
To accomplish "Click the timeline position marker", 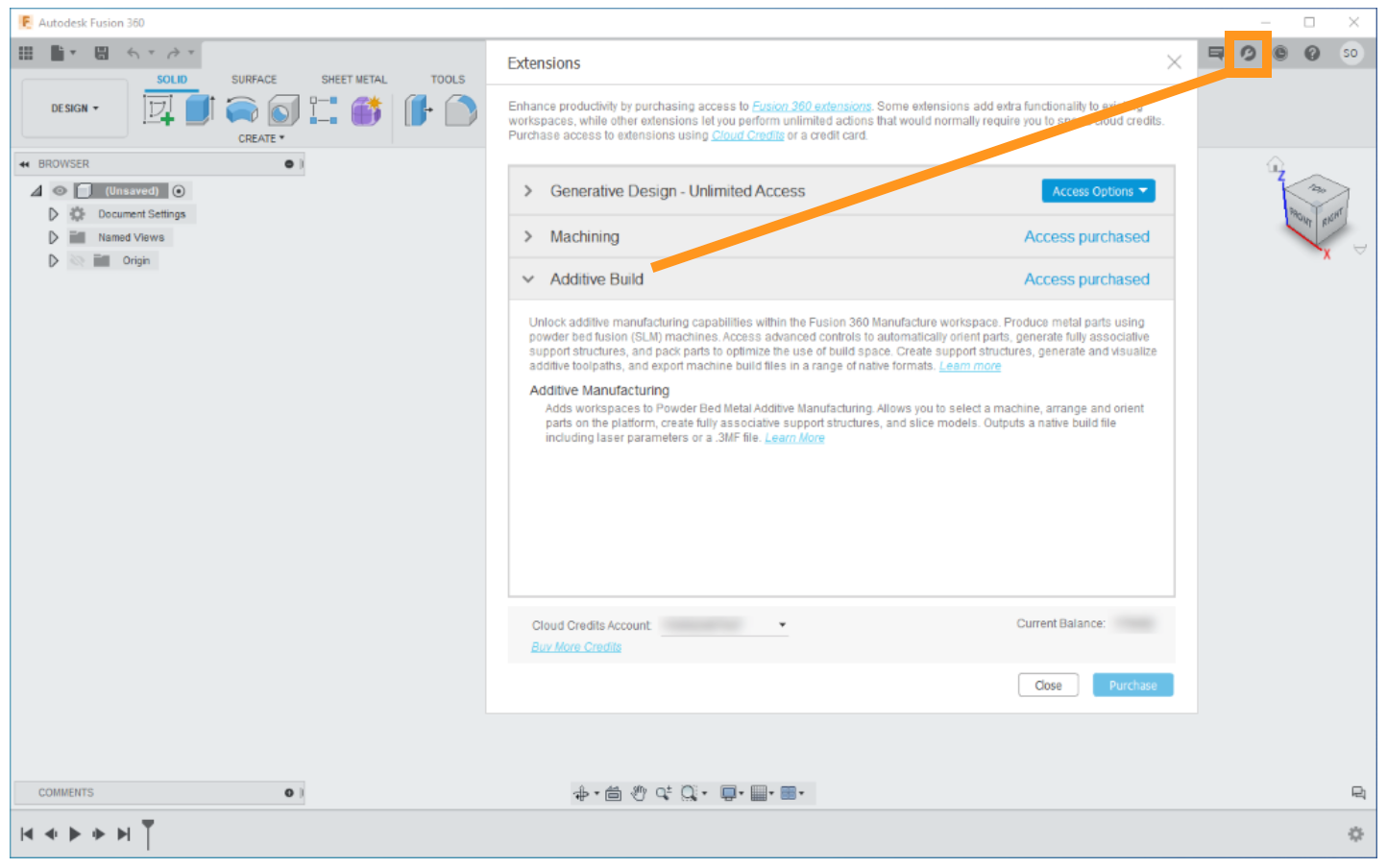I will (148, 833).
